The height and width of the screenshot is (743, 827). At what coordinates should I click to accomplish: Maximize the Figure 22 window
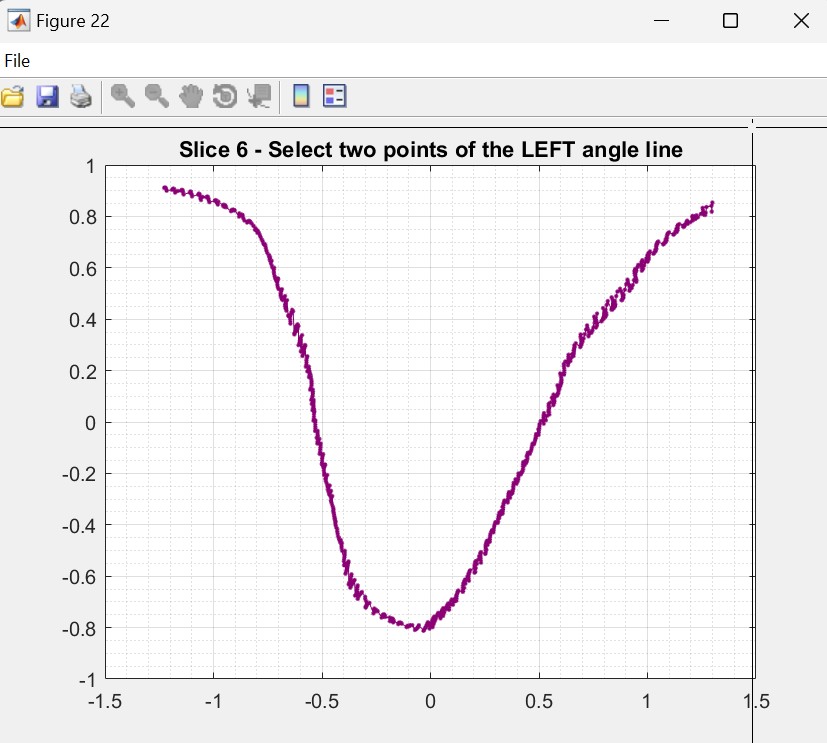pos(730,21)
